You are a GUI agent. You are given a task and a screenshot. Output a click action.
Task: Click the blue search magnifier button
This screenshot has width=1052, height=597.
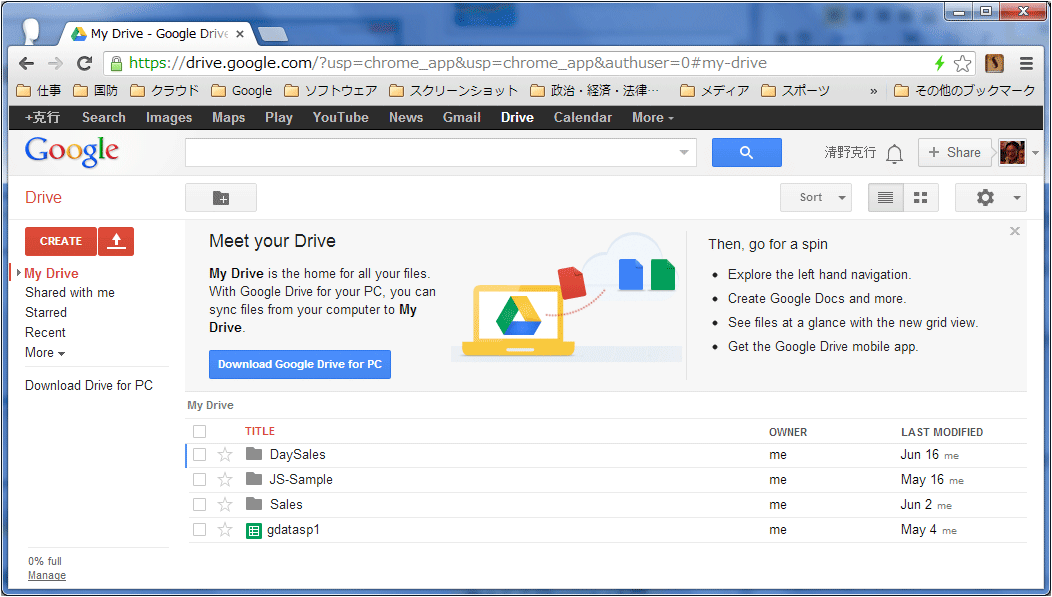746,152
